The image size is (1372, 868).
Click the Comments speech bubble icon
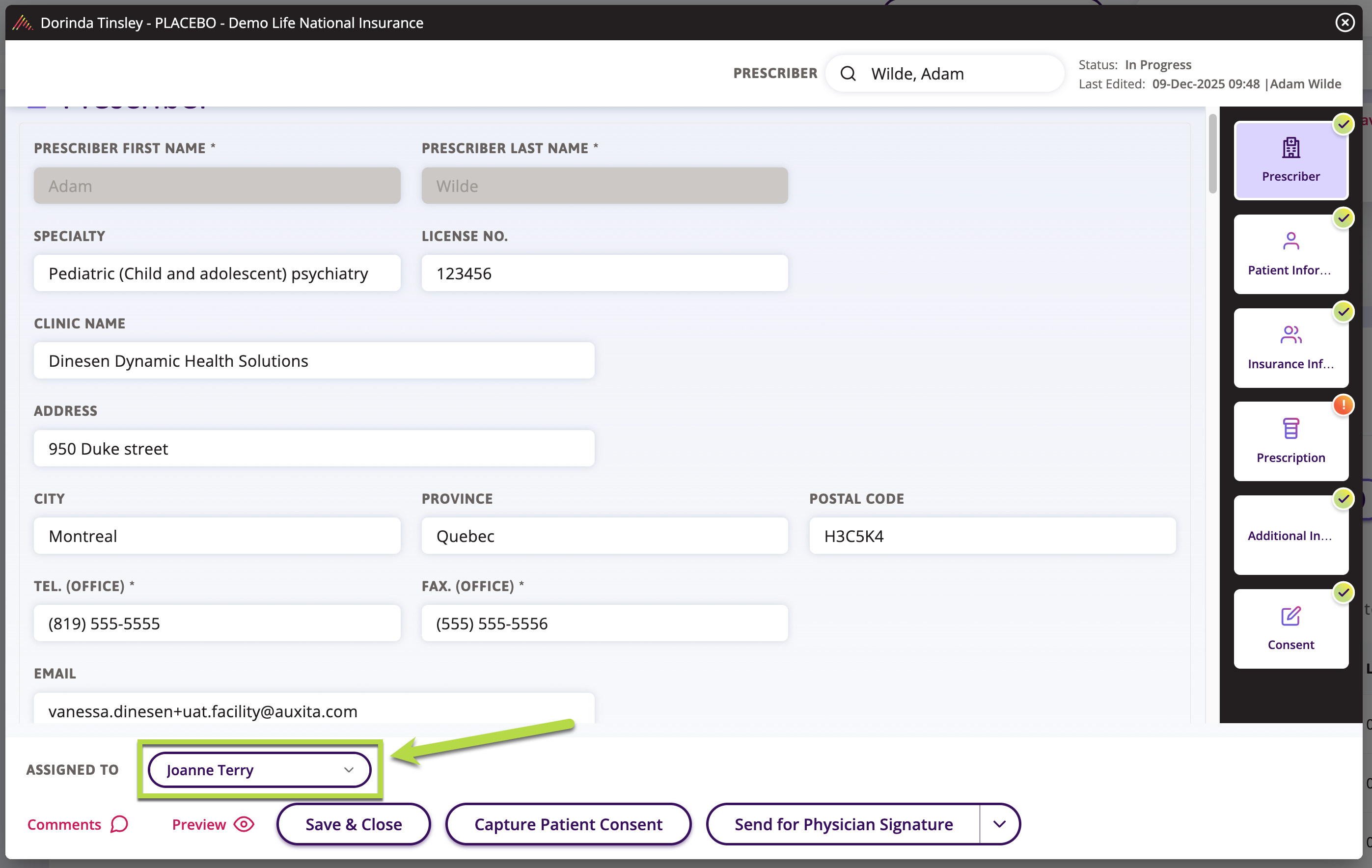[118, 824]
